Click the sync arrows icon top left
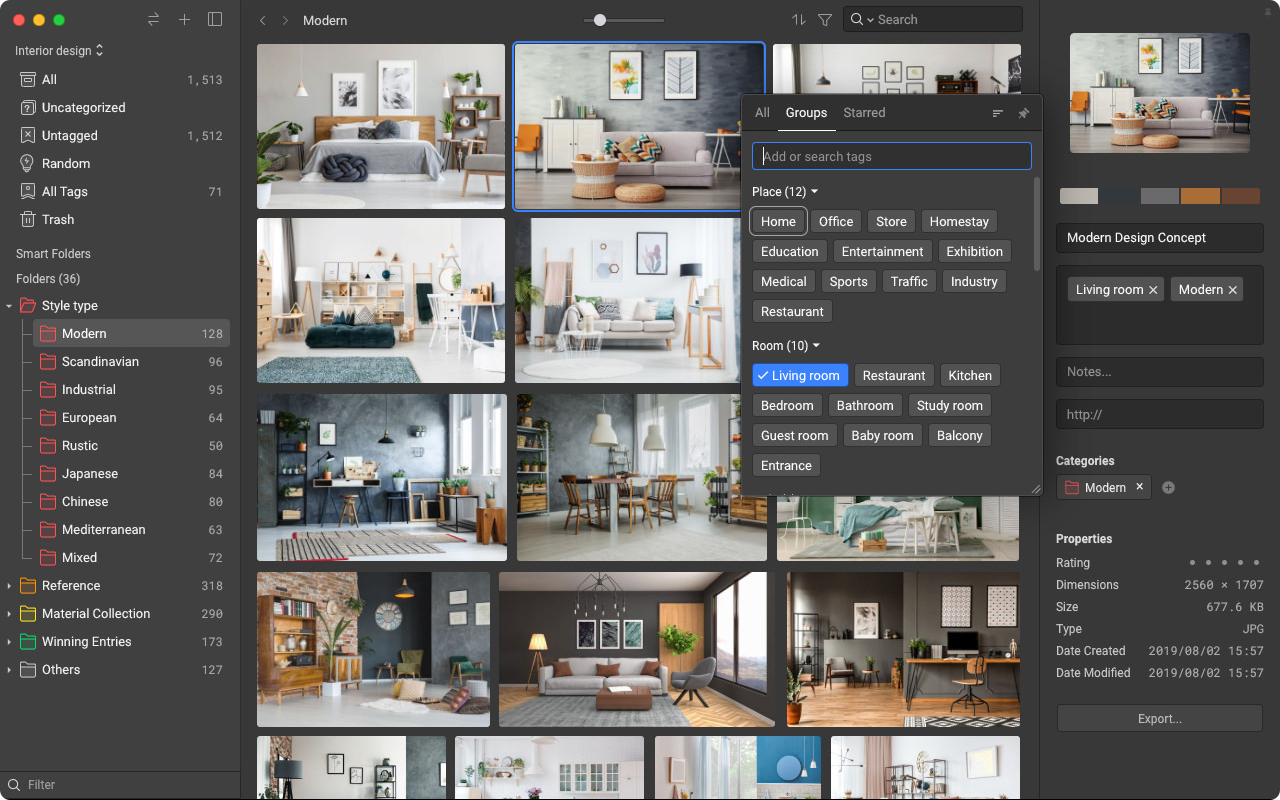Image resolution: width=1280 pixels, height=800 pixels. pos(152,19)
